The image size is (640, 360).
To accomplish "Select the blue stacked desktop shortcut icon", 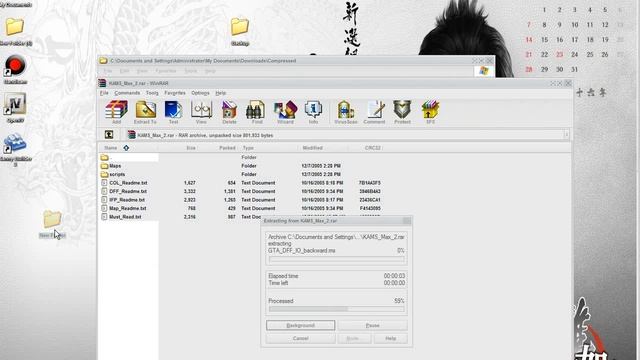I will click(15, 143).
